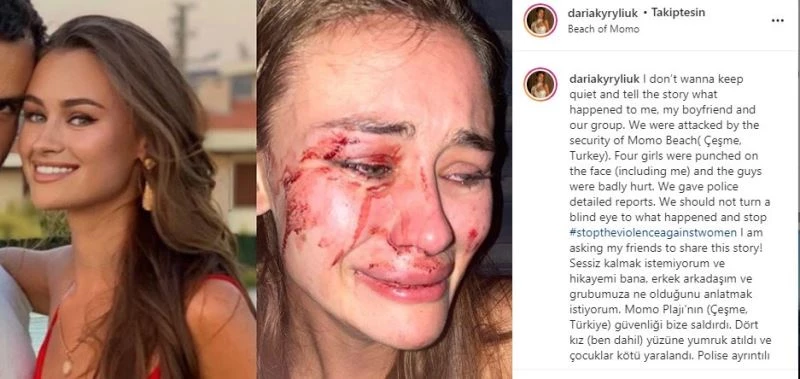Click the earring in the left photo

pyautogui.click(x=148, y=185)
